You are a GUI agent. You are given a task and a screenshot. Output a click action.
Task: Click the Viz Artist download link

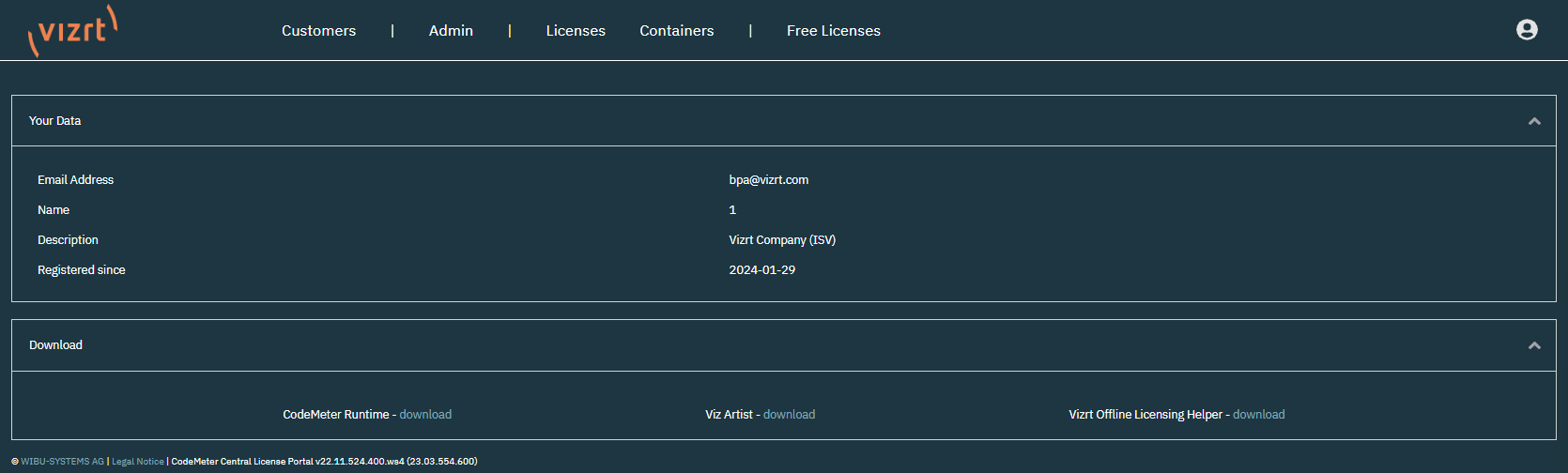pos(789,415)
